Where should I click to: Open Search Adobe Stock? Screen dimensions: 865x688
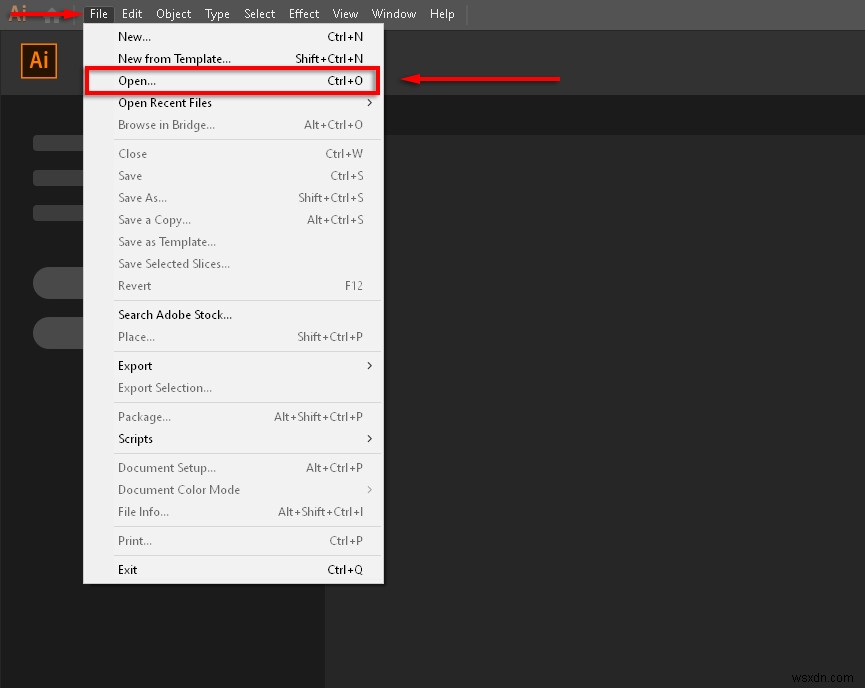pyautogui.click(x=174, y=314)
